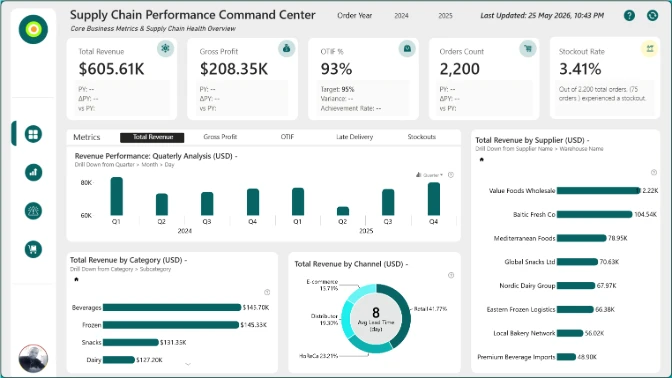Select Nordic Dairy Group supplier bar
This screenshot has height=378, width=672.
(x=576, y=285)
